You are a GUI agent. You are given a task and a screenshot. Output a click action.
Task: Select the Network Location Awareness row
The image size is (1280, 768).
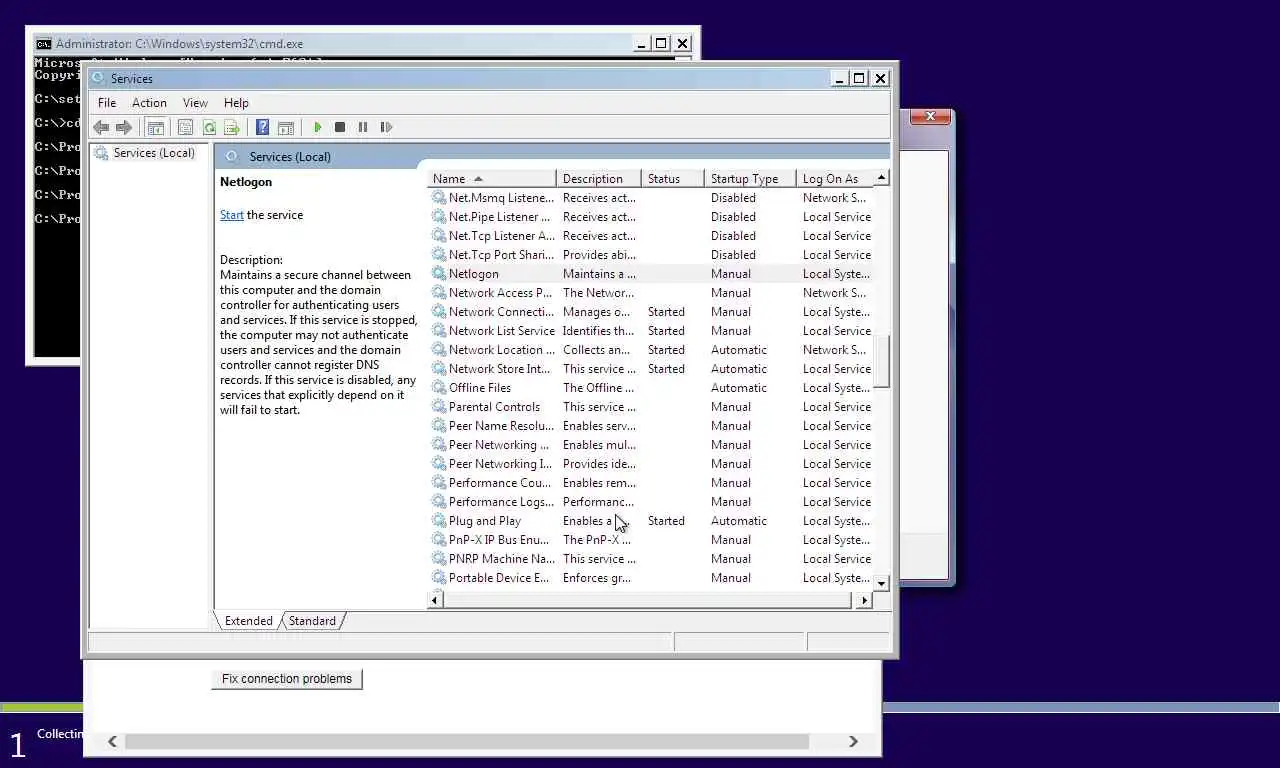pos(651,350)
